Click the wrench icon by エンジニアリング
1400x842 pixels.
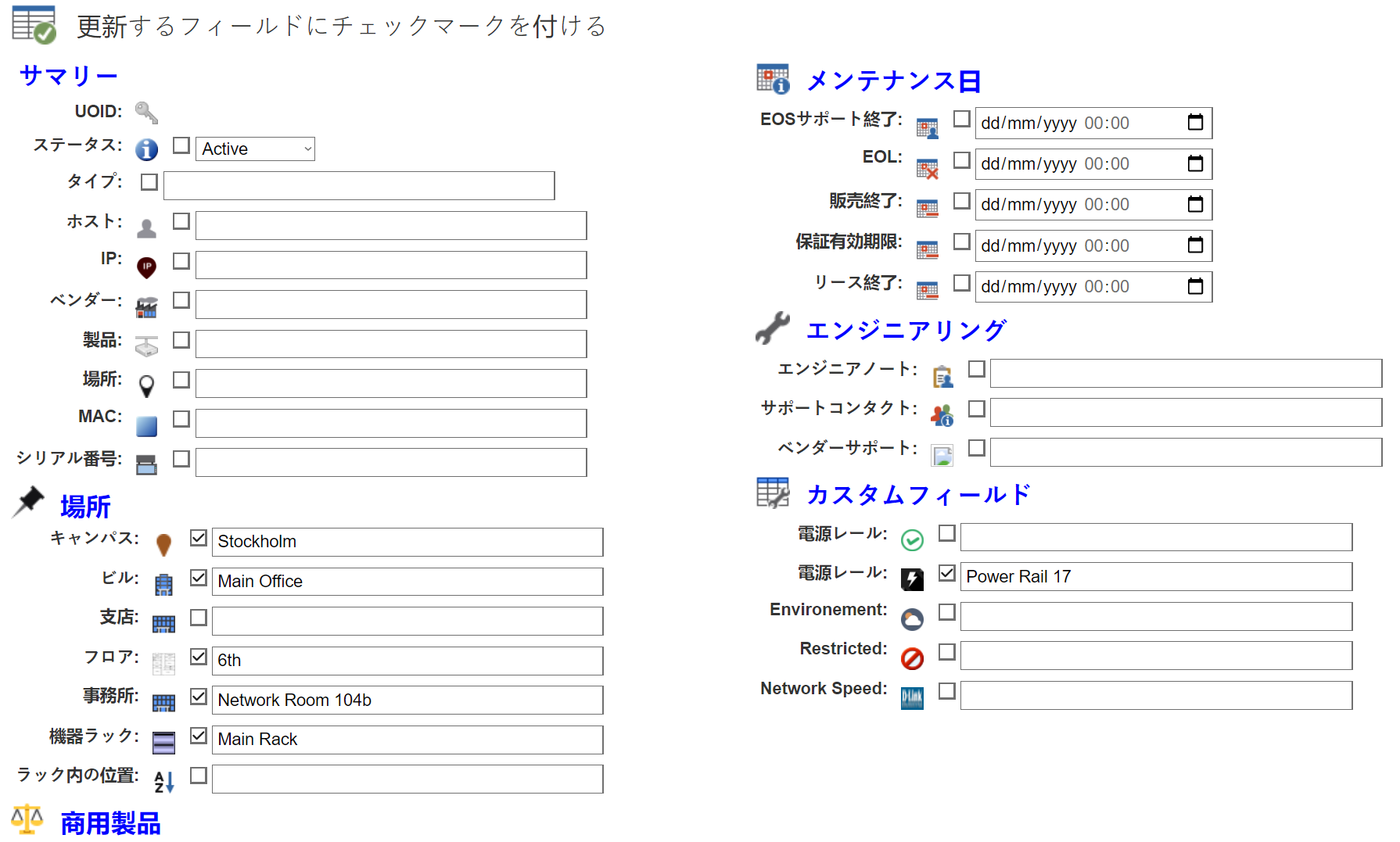(x=773, y=328)
